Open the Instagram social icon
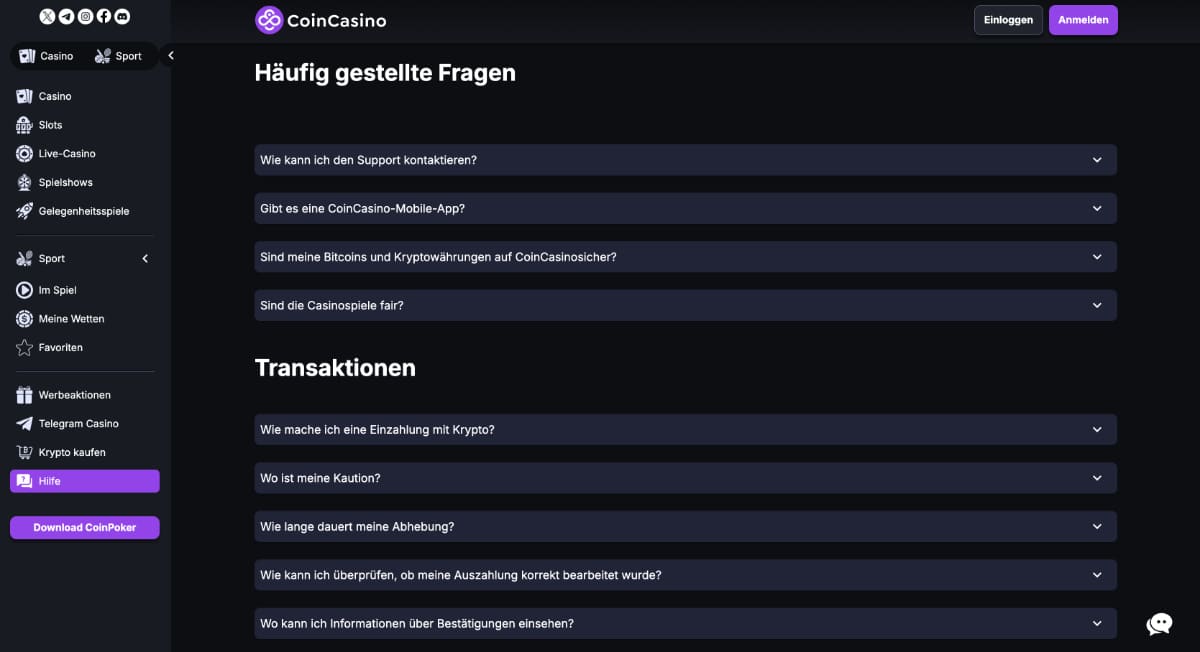 pyautogui.click(x=85, y=16)
